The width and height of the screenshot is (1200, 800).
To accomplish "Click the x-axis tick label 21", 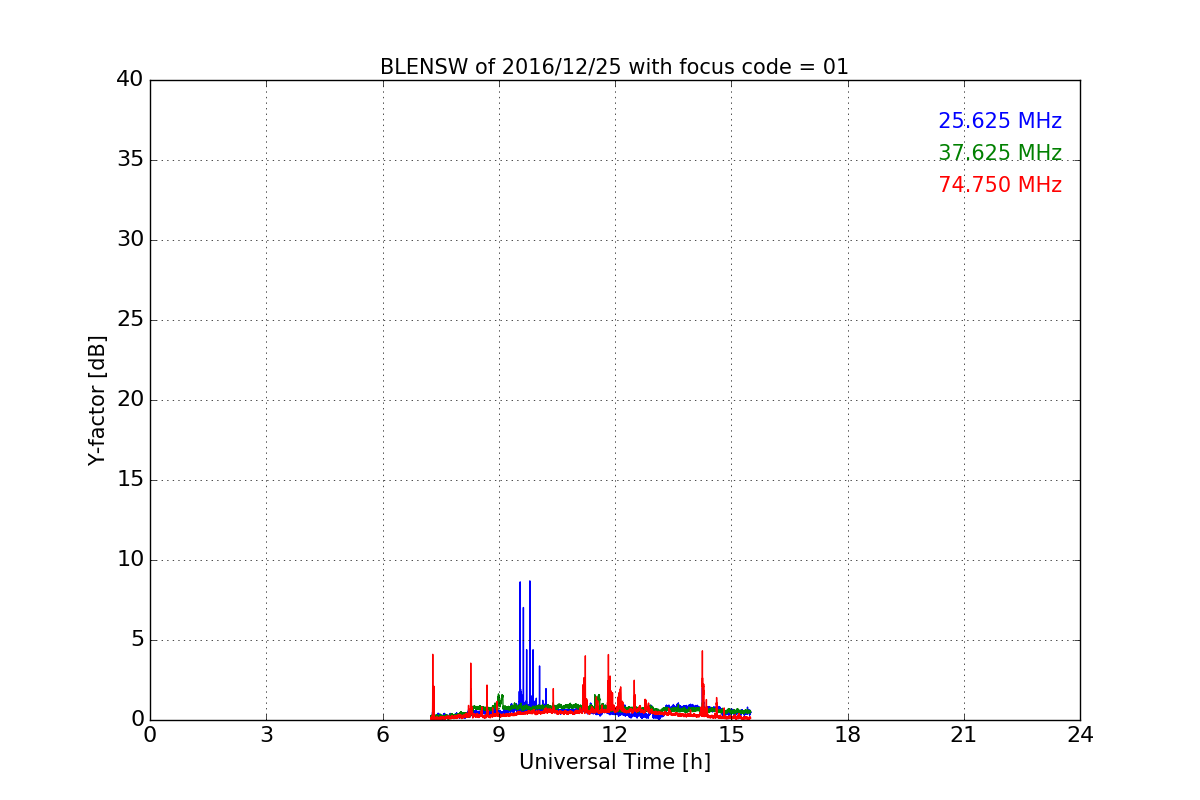I will pos(964,735).
